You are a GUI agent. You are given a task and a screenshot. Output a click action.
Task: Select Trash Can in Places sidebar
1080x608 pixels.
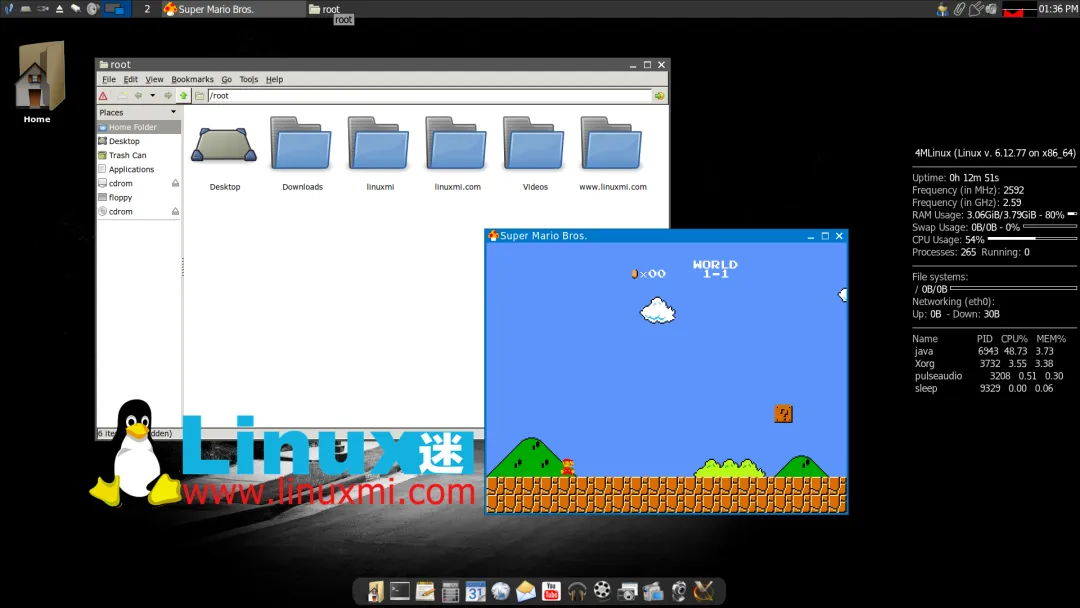[138, 155]
